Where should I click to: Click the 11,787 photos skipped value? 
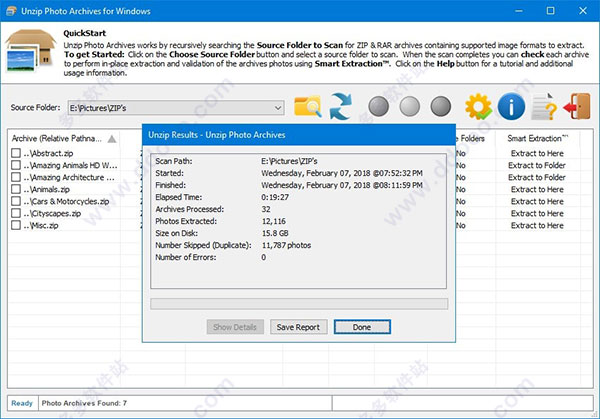pos(286,245)
